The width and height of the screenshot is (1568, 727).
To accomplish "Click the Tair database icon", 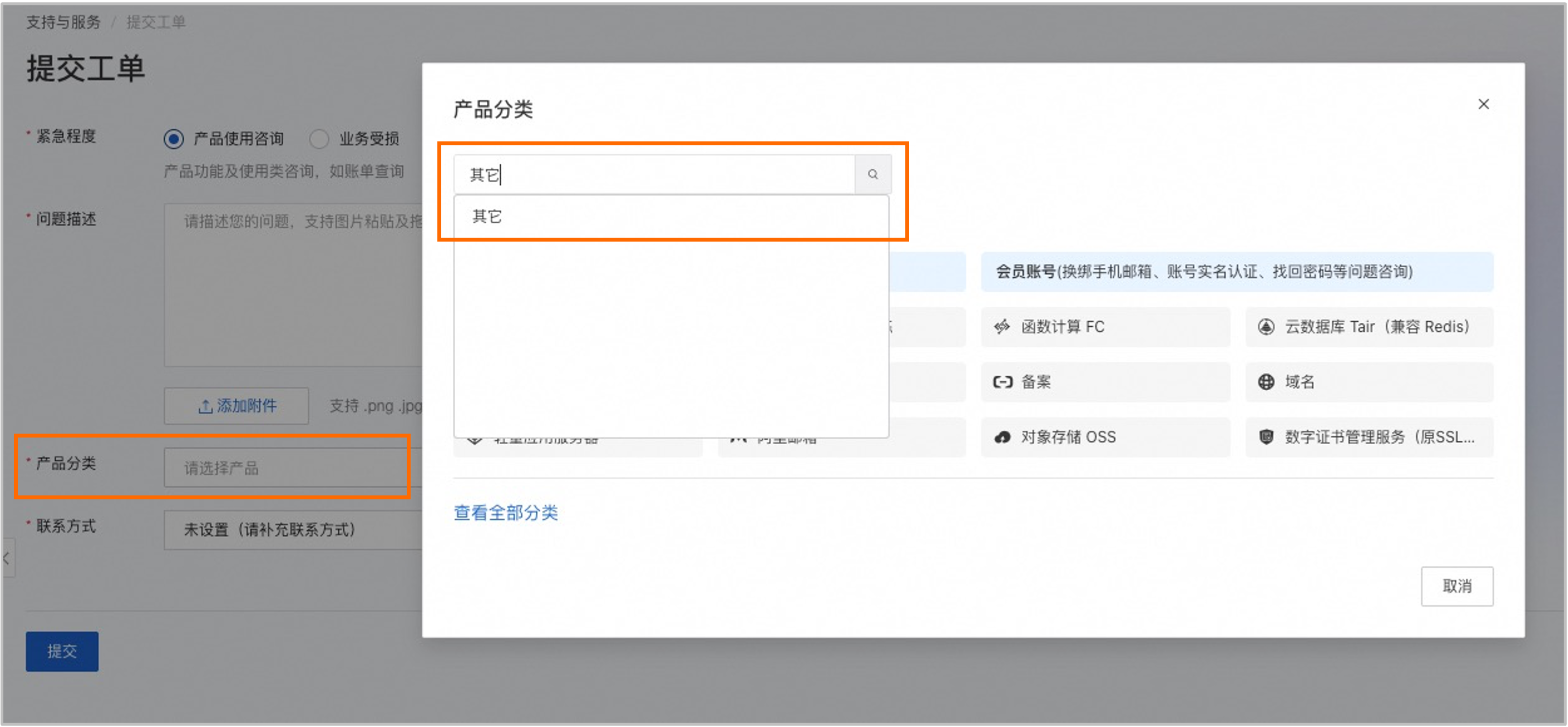I will (x=1266, y=327).
